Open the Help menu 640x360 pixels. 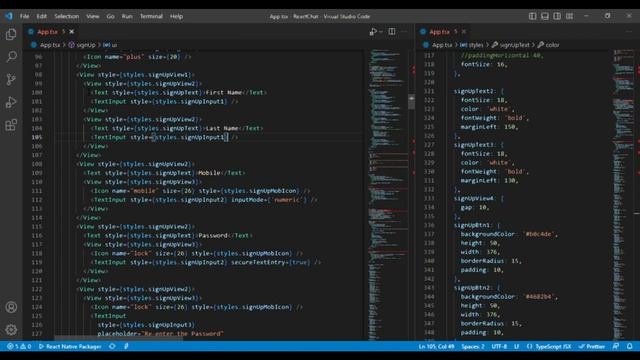click(176, 16)
